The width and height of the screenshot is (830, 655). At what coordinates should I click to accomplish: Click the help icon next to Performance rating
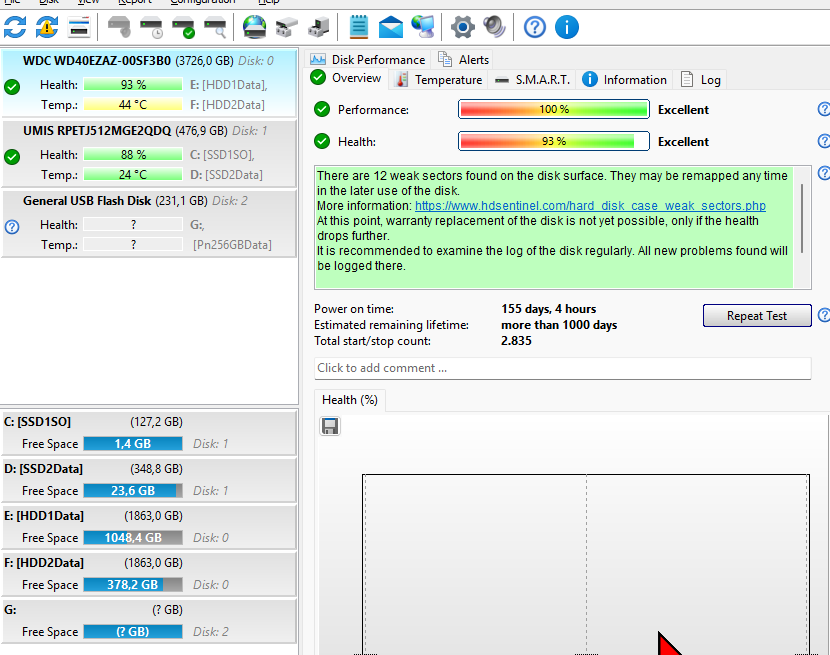tap(824, 109)
